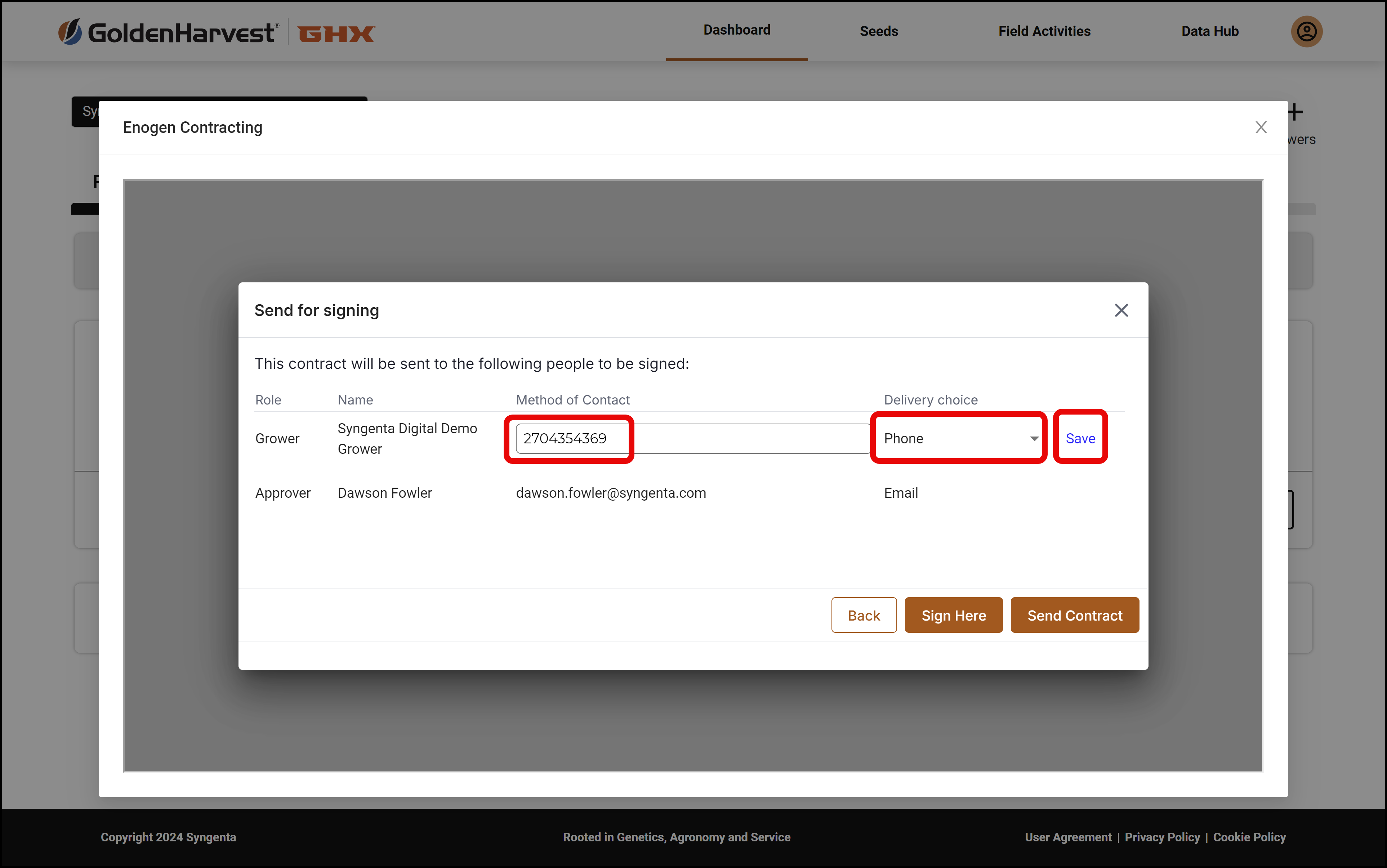Viewport: 1387px width, 868px height.
Task: Send the contract for signing
Action: point(1075,615)
